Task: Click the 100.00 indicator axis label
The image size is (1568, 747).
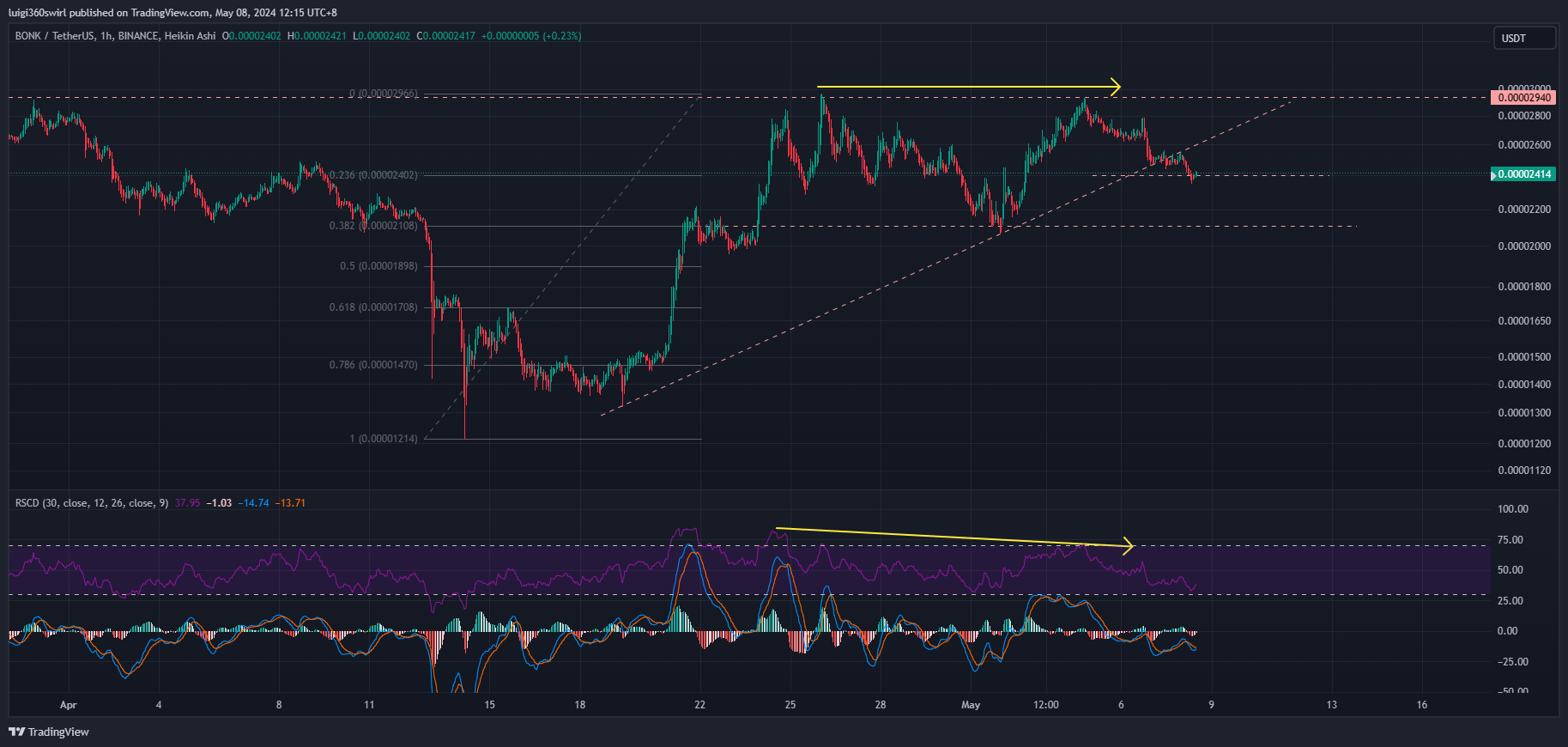Action: click(1512, 509)
